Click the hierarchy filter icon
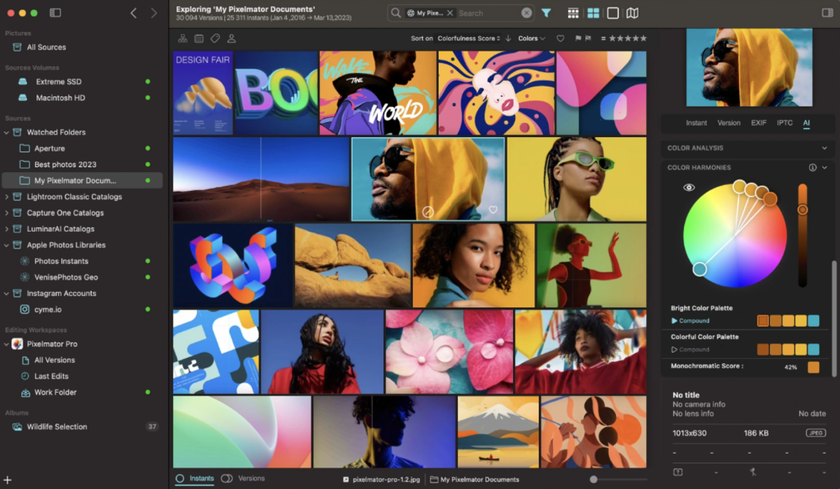Screen dimensions: 840x489 point(183,39)
